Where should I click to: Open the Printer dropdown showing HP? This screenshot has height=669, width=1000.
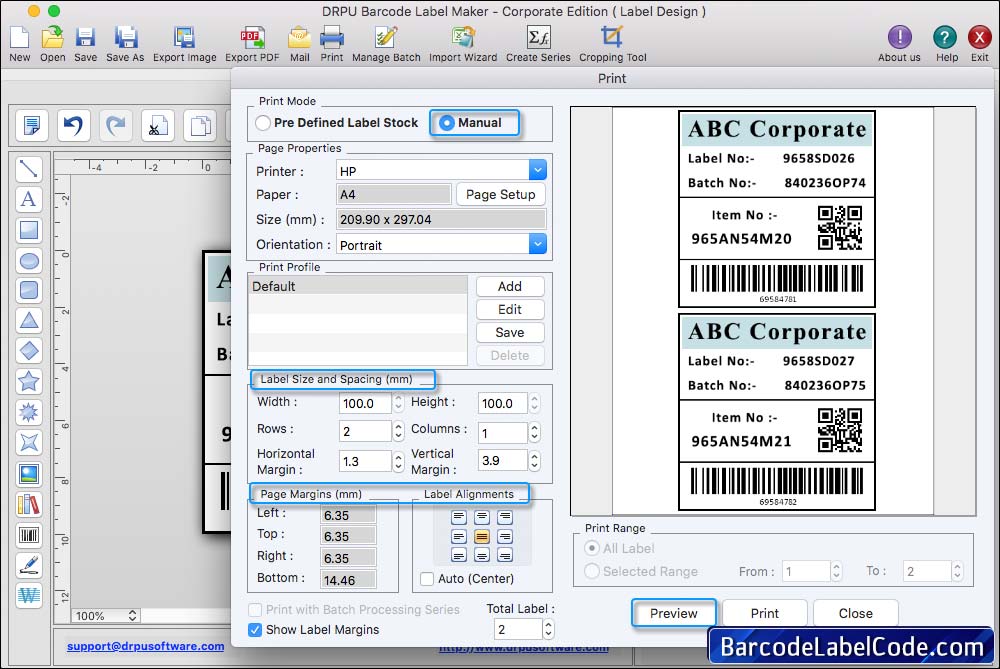click(538, 169)
